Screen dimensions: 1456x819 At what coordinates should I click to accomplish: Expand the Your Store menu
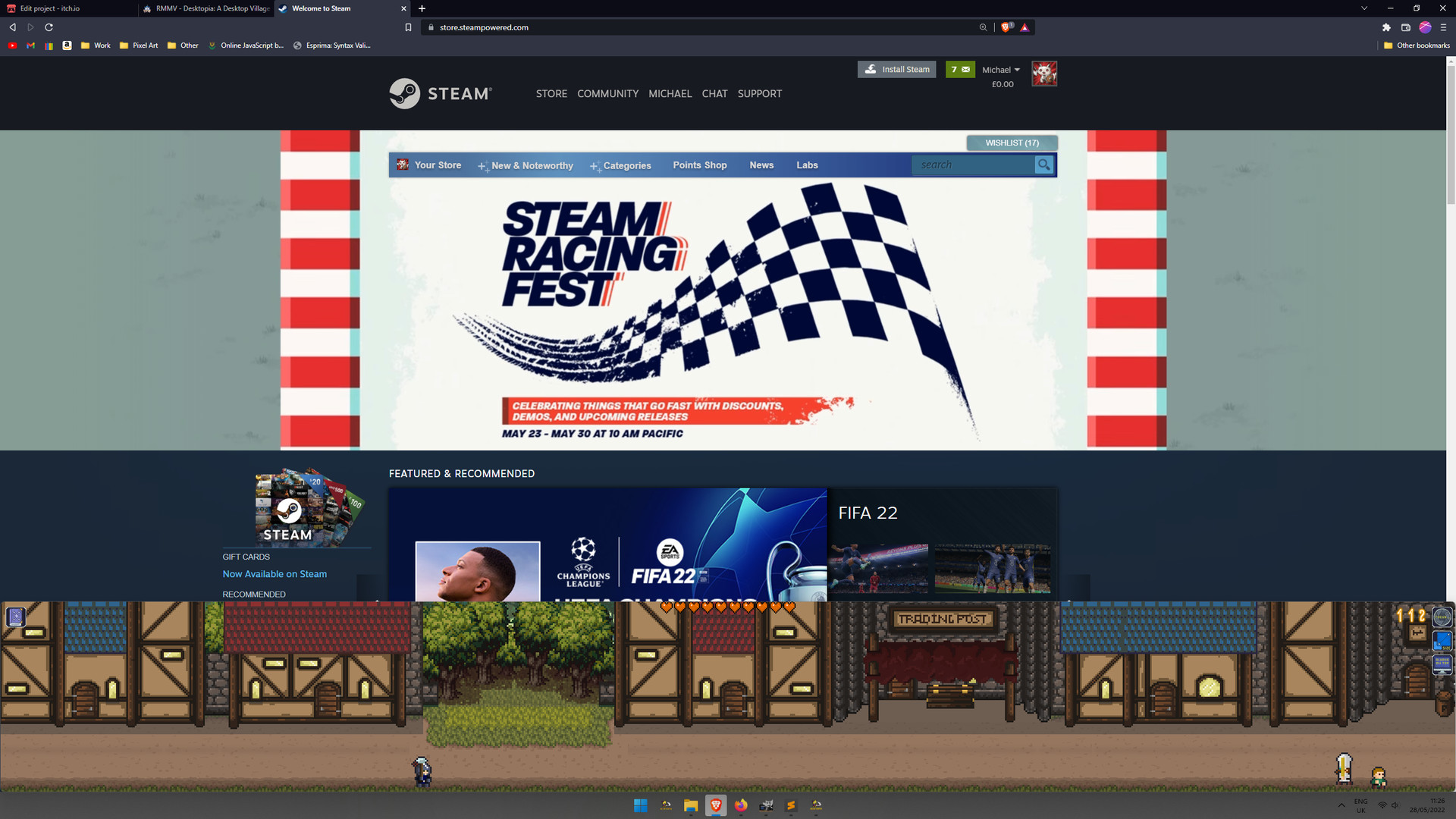pos(438,165)
